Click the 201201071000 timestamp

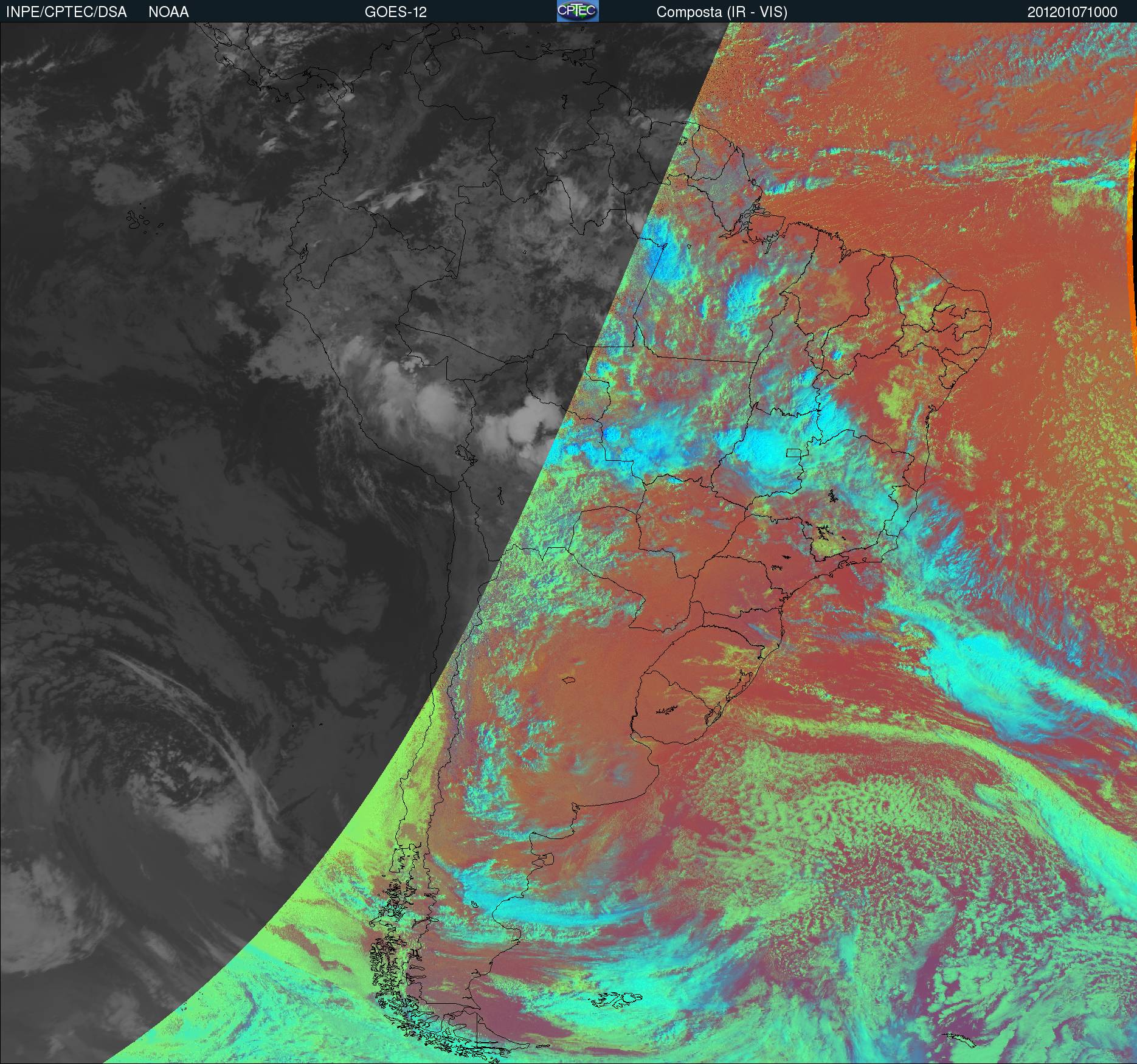(1072, 12)
